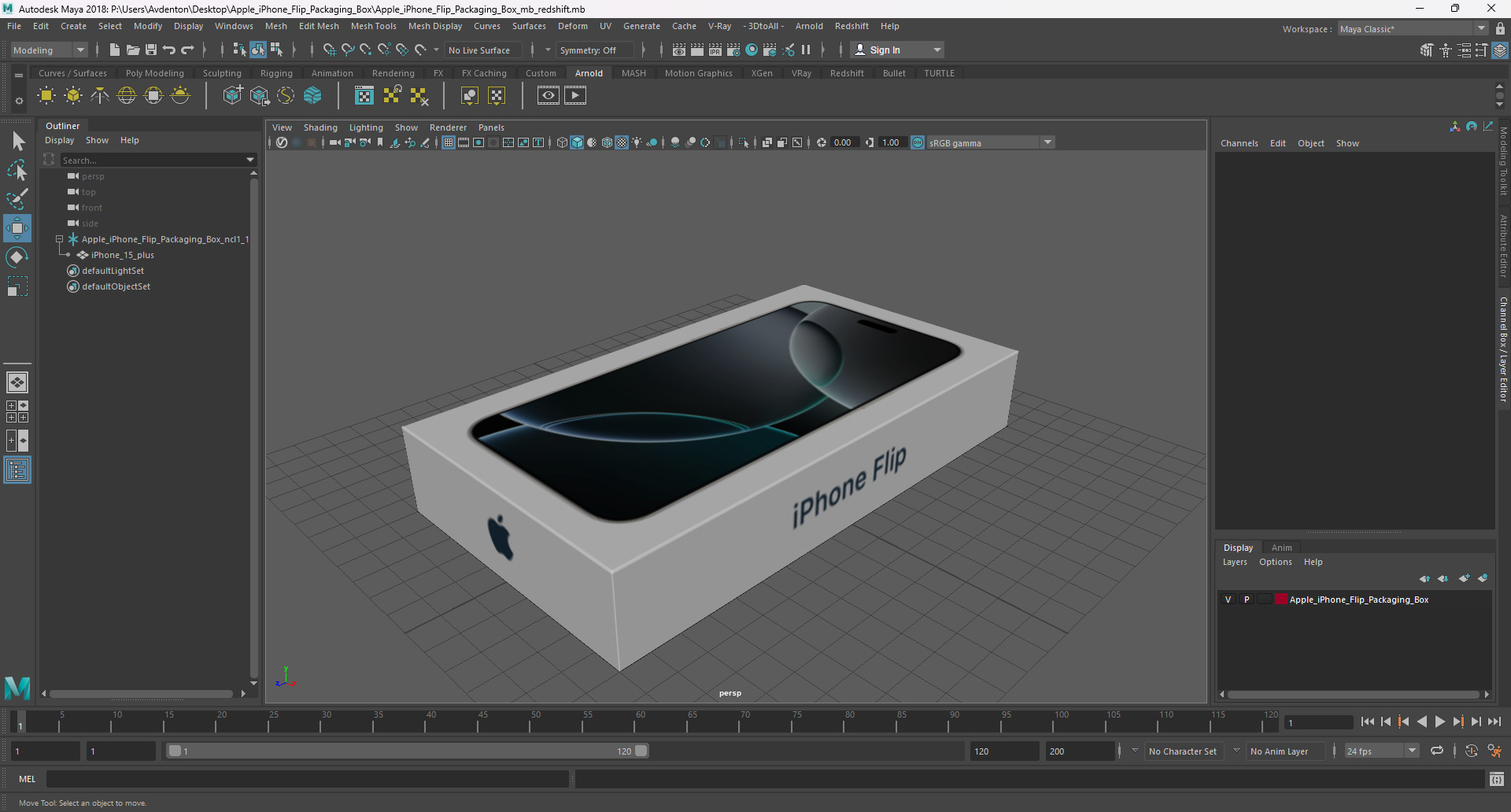Click Arnold Physical Sky shelf icon
Viewport: 1511px width, 812px height.
[180, 96]
